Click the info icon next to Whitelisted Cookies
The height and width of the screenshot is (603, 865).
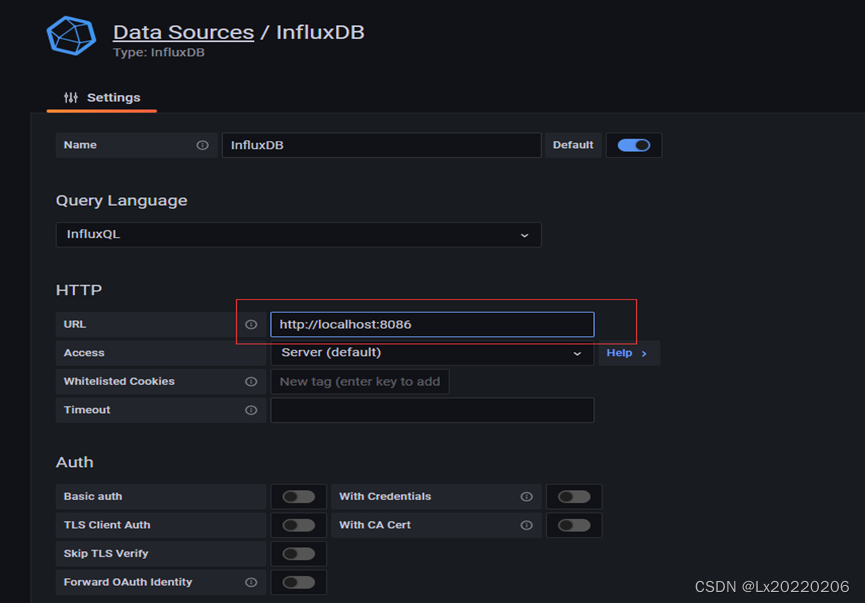pyautogui.click(x=251, y=382)
